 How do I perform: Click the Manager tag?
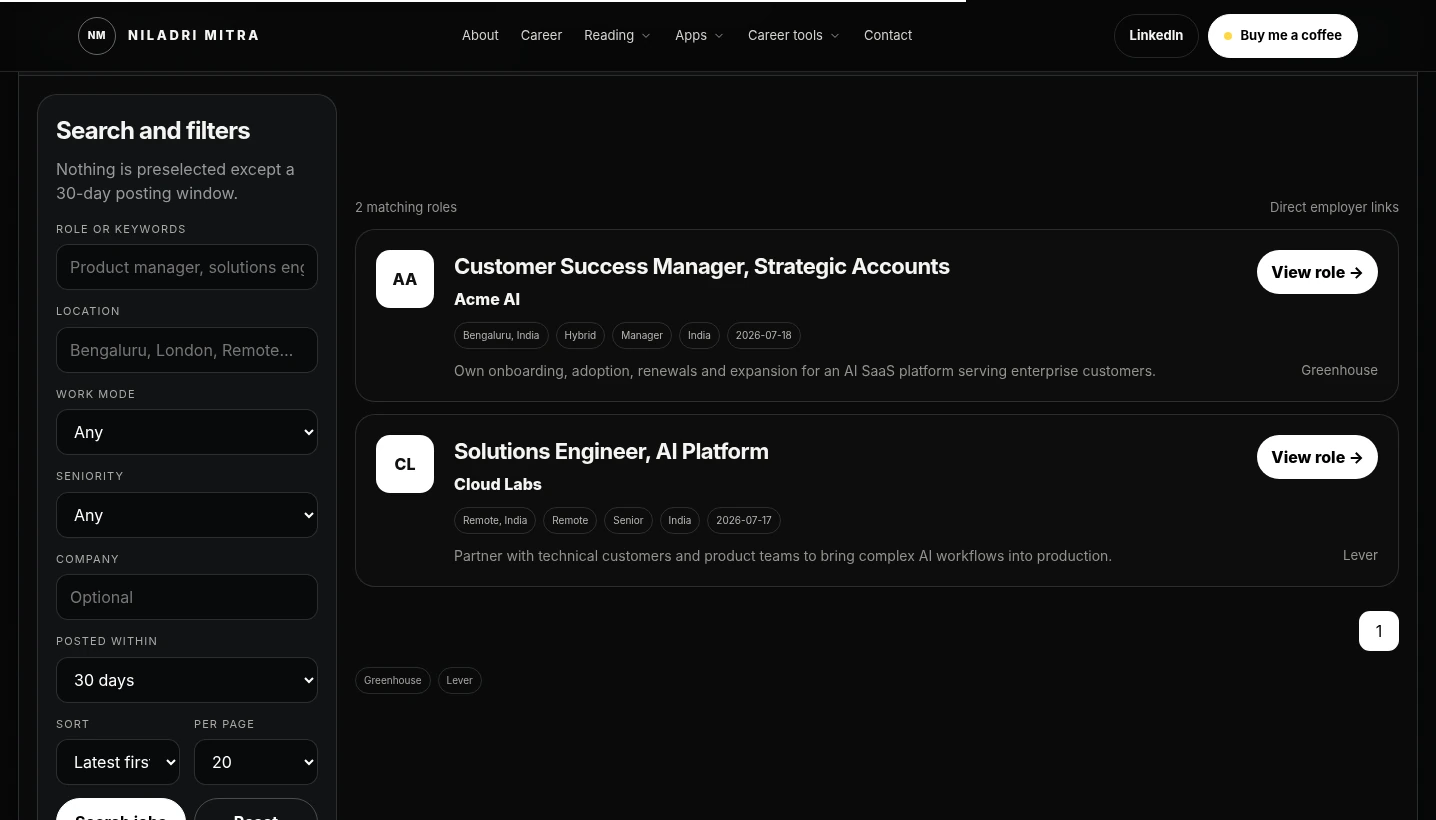tap(642, 336)
